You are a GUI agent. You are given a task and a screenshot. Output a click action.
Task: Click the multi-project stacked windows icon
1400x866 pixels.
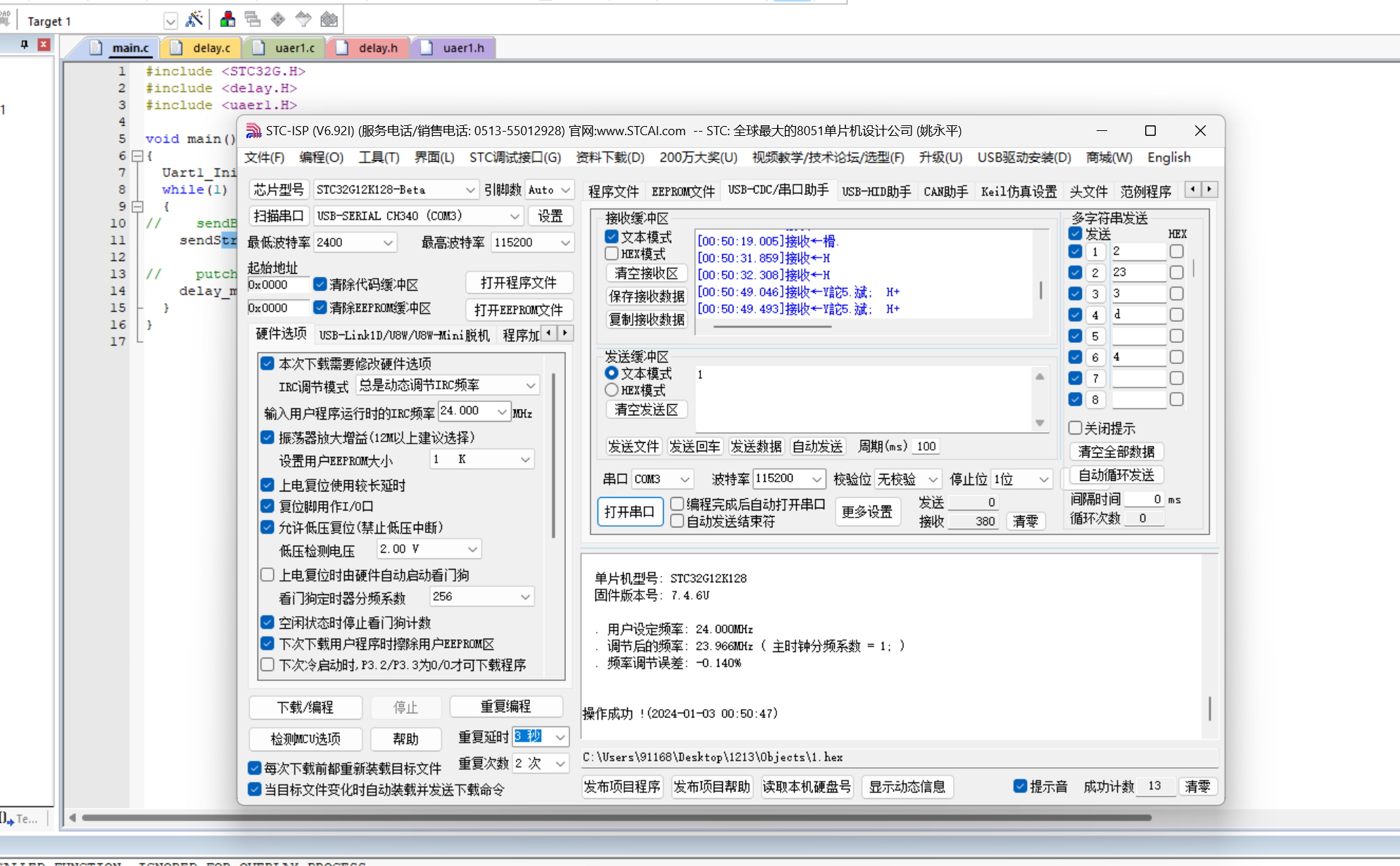point(253,20)
